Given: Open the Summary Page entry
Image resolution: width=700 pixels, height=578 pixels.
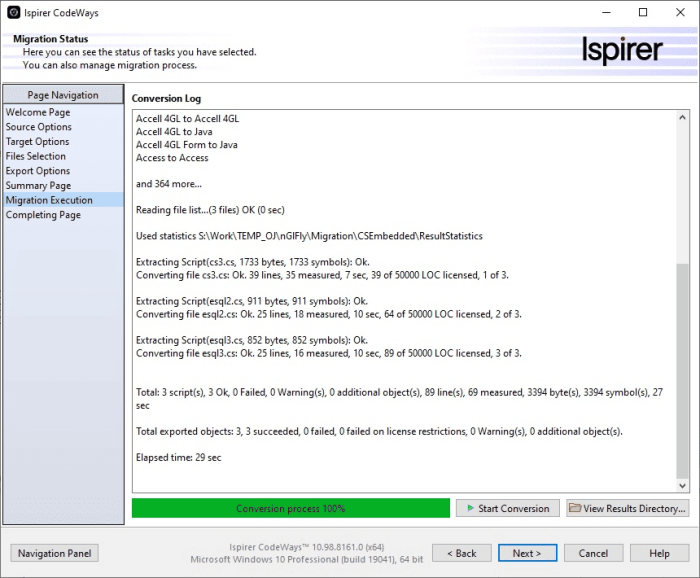Looking at the screenshot, I should (38, 185).
